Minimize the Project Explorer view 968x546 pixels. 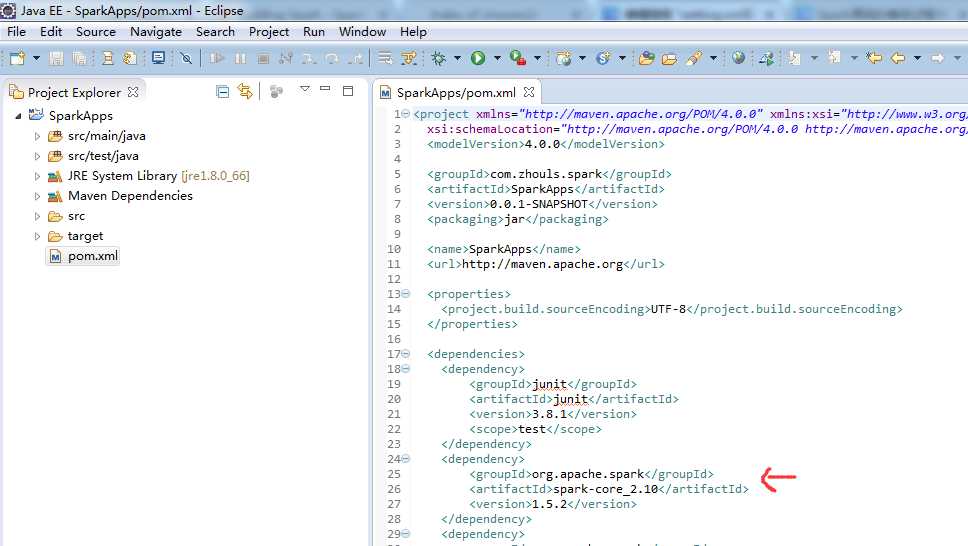pyautogui.click(x=325, y=89)
